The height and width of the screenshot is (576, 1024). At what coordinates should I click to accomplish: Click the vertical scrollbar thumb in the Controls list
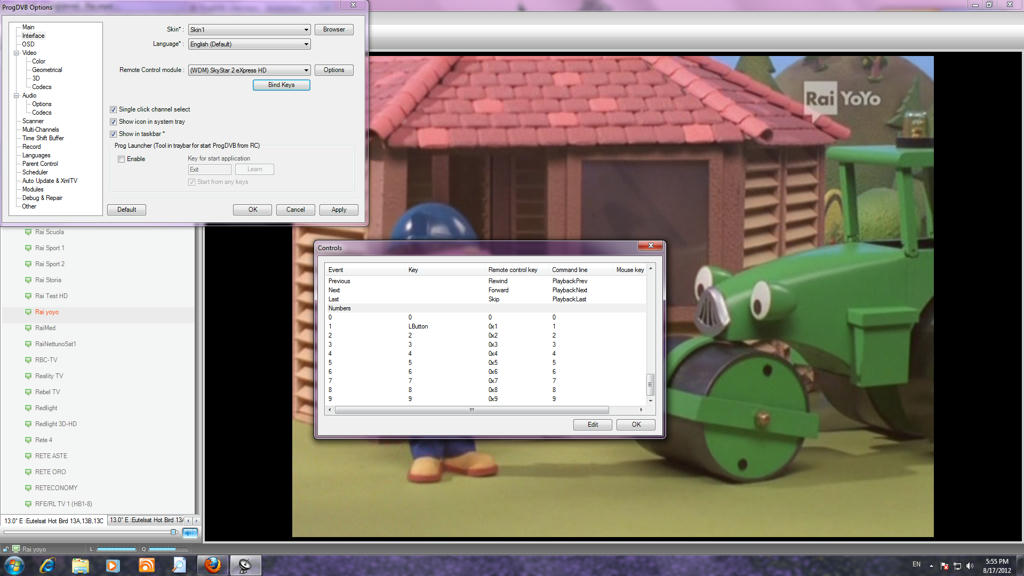click(x=650, y=384)
